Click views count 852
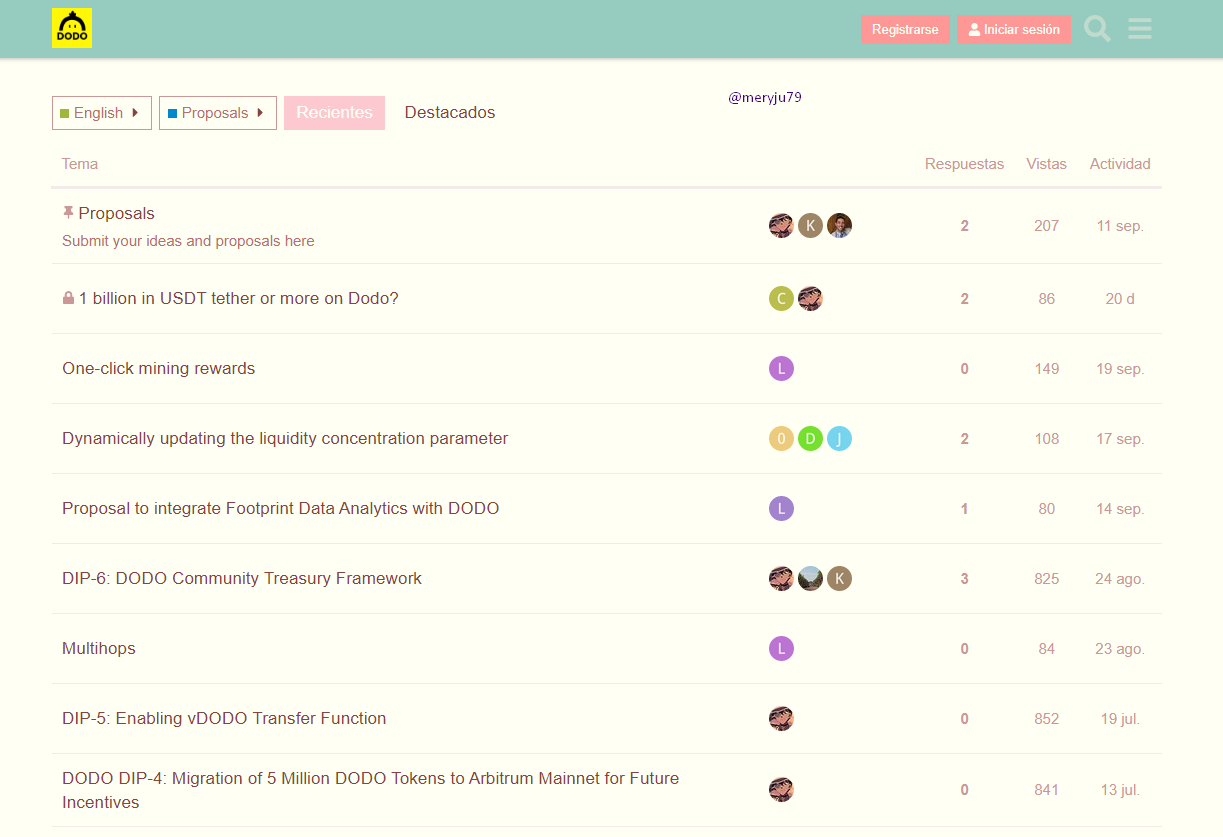 point(1047,719)
